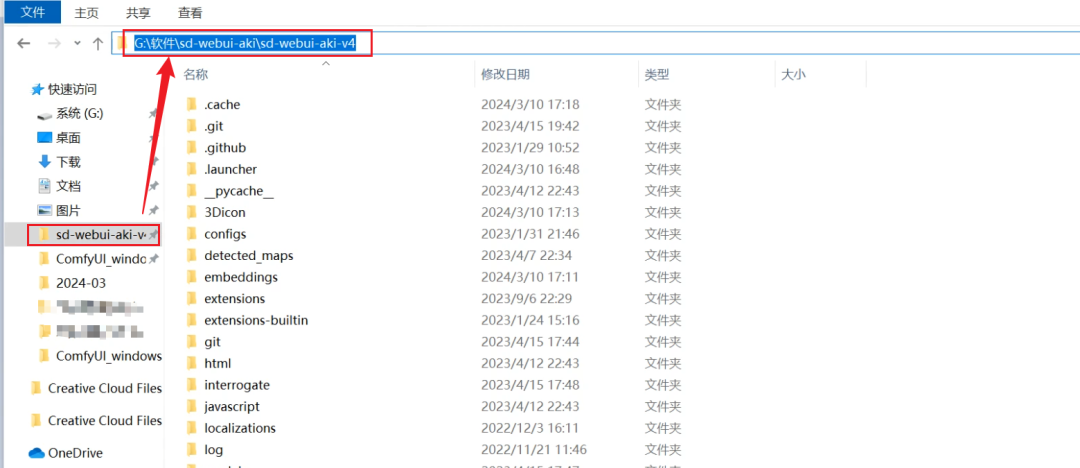This screenshot has height=468, width=1080.
Task: Select the configs folder
Action: tap(225, 234)
